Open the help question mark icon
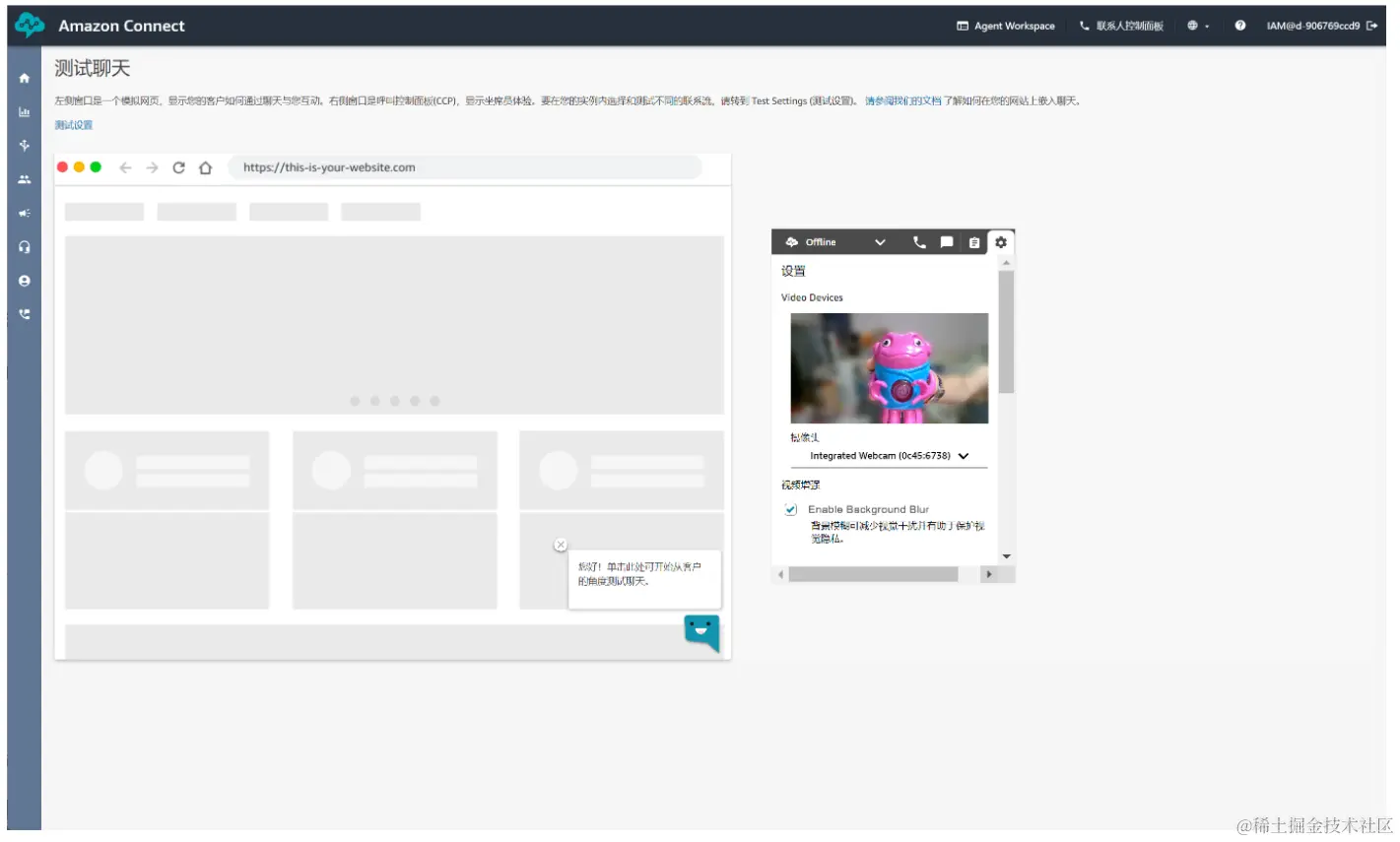This screenshot has width=1400, height=842. [x=1240, y=26]
